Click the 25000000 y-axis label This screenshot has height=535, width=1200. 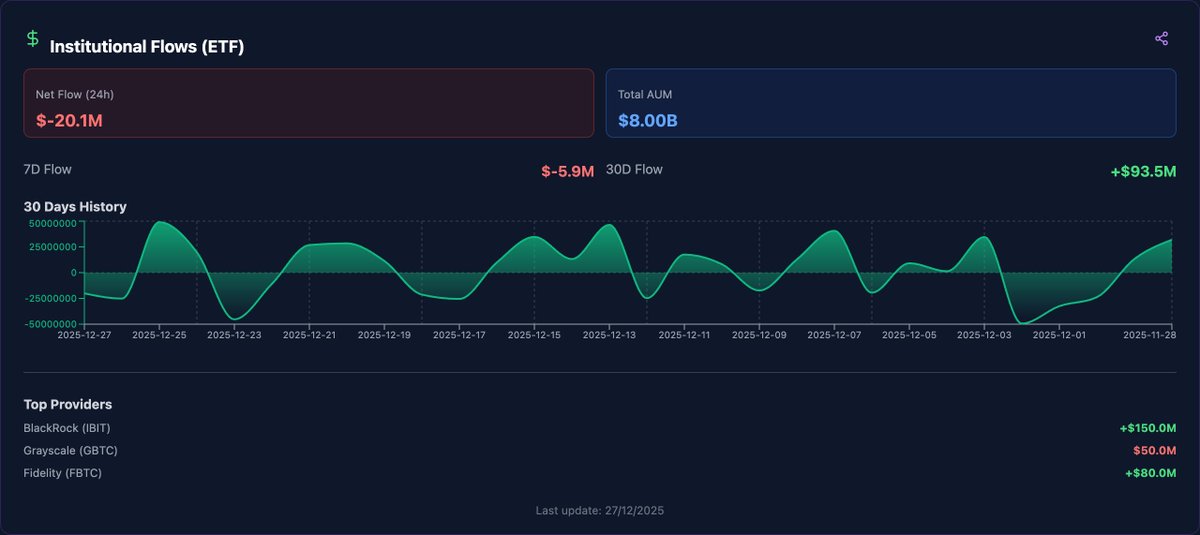point(54,247)
